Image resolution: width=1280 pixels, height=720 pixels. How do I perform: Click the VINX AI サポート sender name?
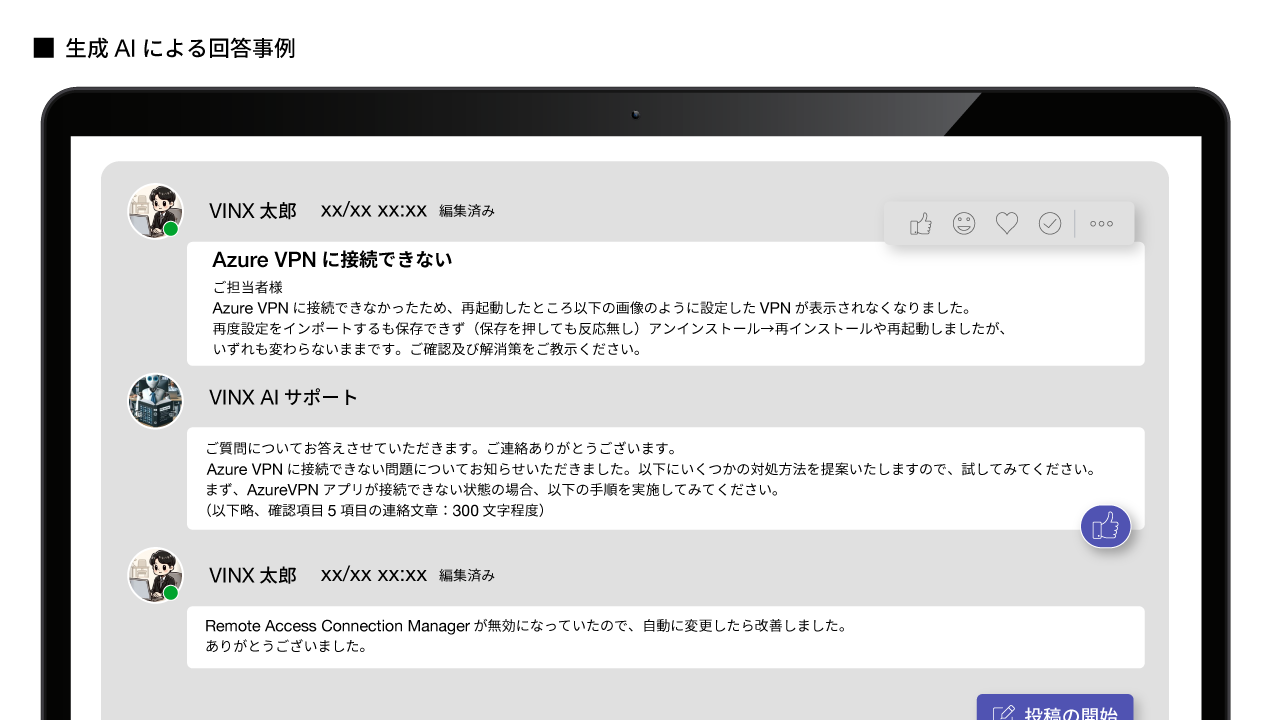tap(283, 397)
